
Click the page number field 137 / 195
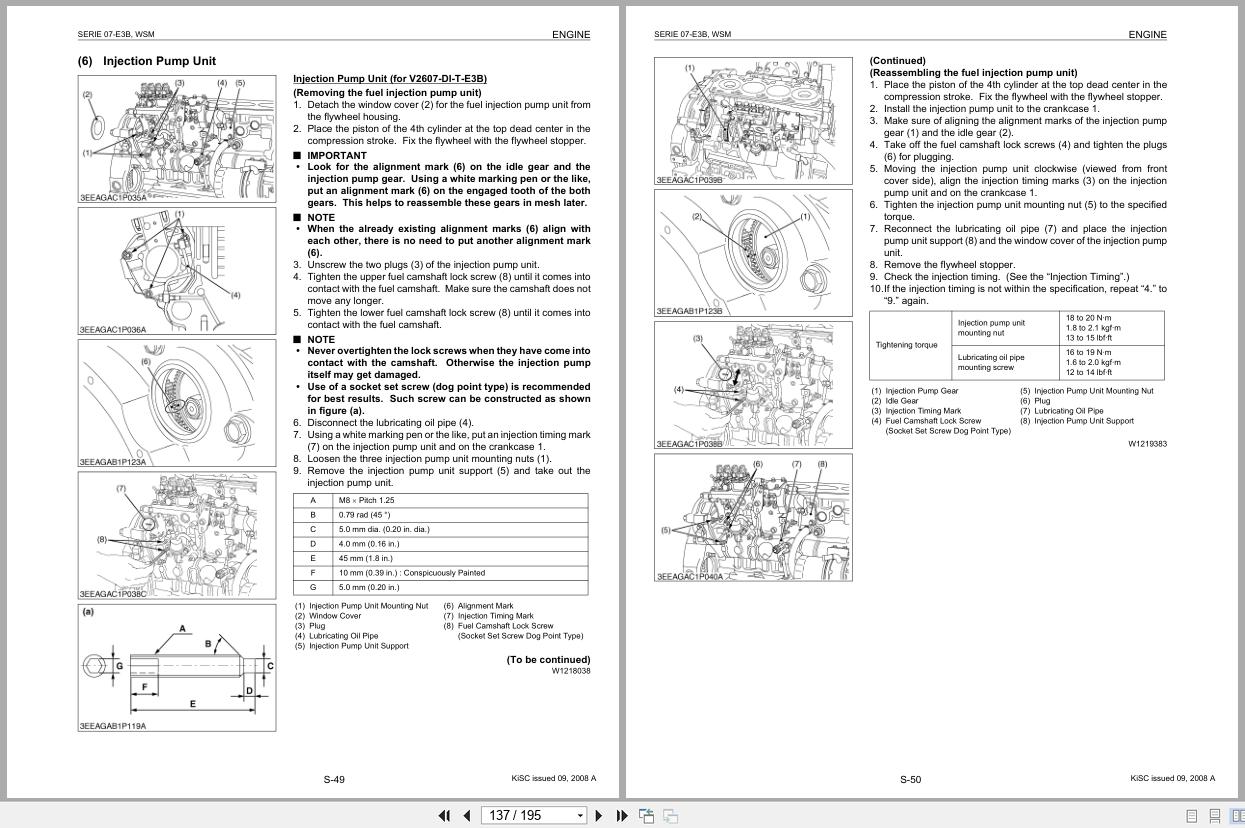[x=527, y=816]
